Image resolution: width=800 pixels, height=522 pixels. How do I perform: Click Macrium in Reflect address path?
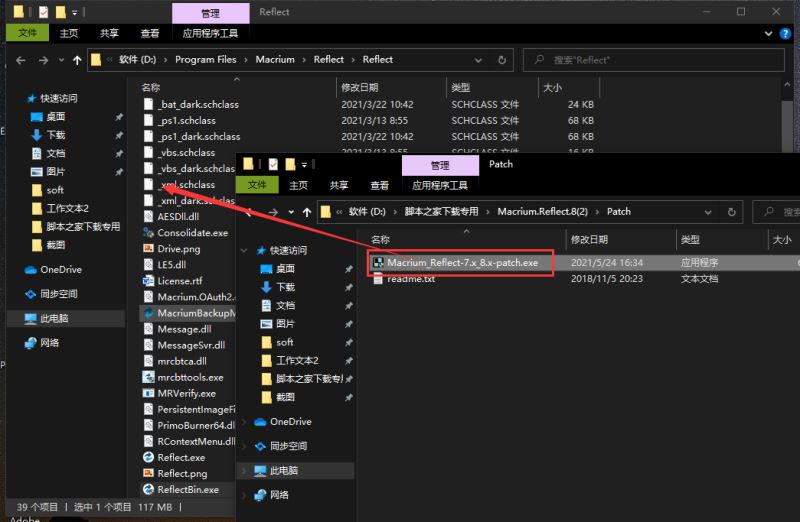[x=275, y=60]
